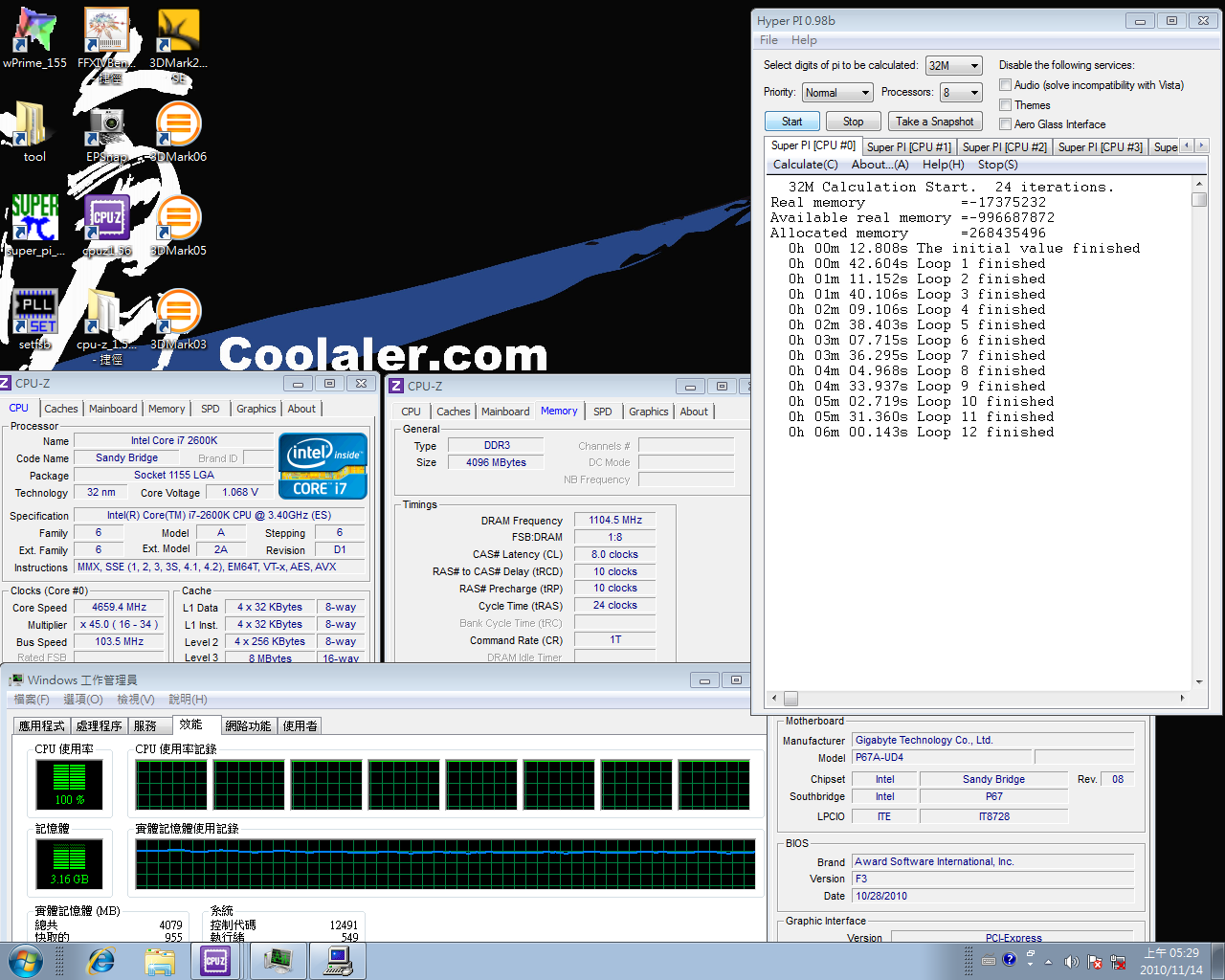Open Task Manager 處理程序 tab
The width and height of the screenshot is (1225, 980).
[100, 726]
